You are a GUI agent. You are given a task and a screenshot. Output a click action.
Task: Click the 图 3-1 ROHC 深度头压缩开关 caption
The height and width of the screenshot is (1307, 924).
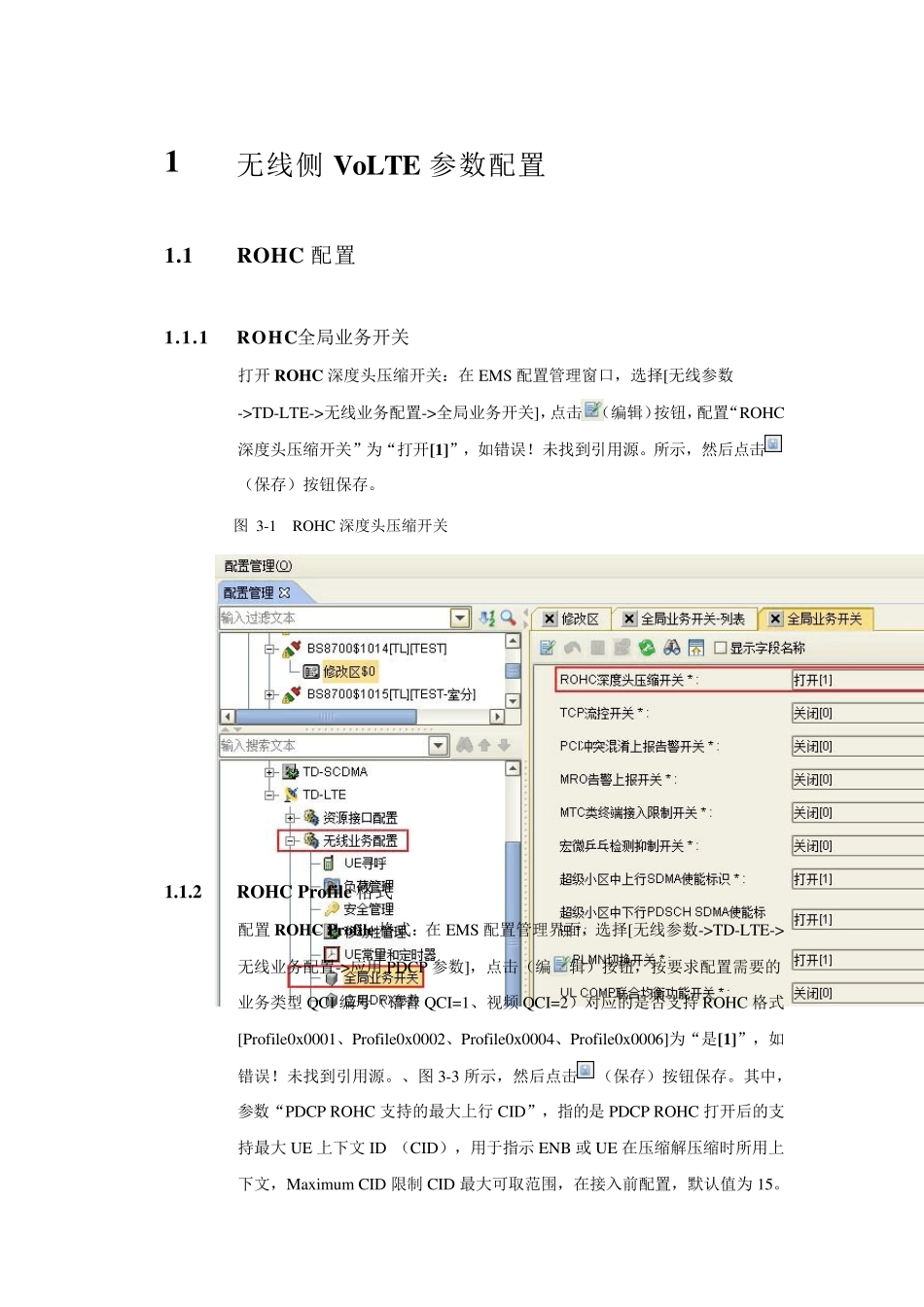tap(341, 525)
